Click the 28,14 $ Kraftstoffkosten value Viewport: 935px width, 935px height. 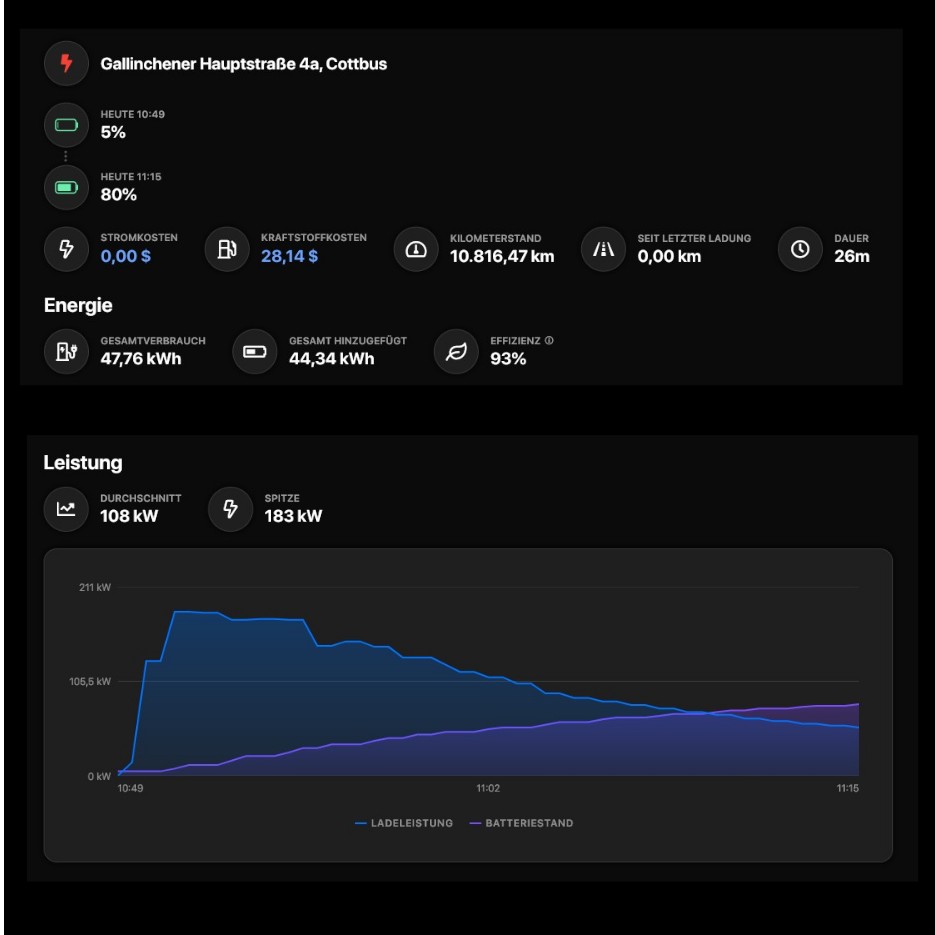(x=289, y=256)
